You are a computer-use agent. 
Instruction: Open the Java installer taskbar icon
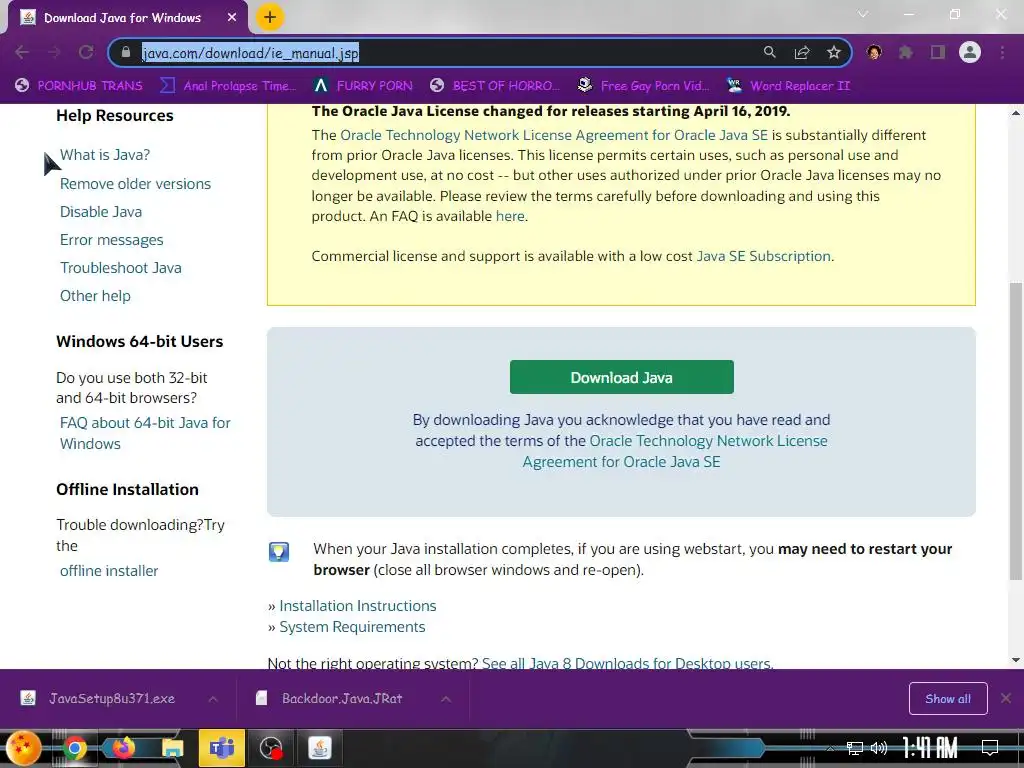pyautogui.click(x=319, y=748)
